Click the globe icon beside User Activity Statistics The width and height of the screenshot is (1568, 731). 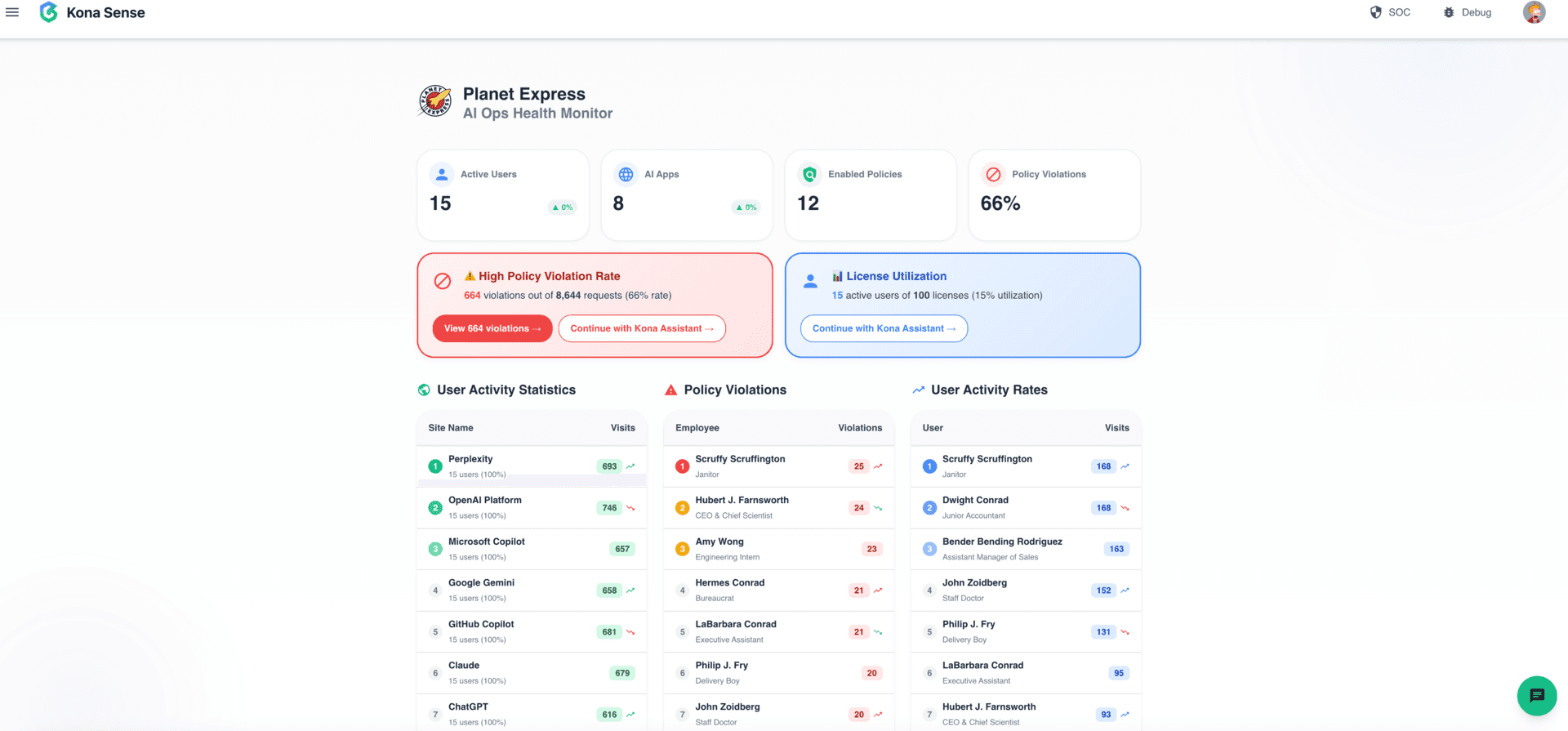coord(424,390)
